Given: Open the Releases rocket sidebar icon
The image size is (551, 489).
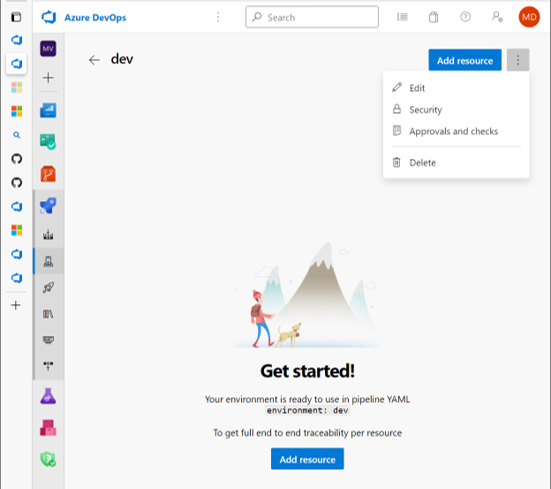Looking at the screenshot, I should pyautogui.click(x=48, y=287).
